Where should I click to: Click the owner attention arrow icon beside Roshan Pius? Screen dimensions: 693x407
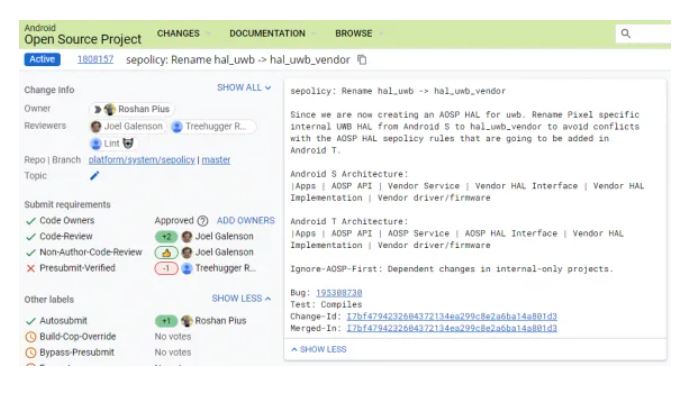(98, 109)
